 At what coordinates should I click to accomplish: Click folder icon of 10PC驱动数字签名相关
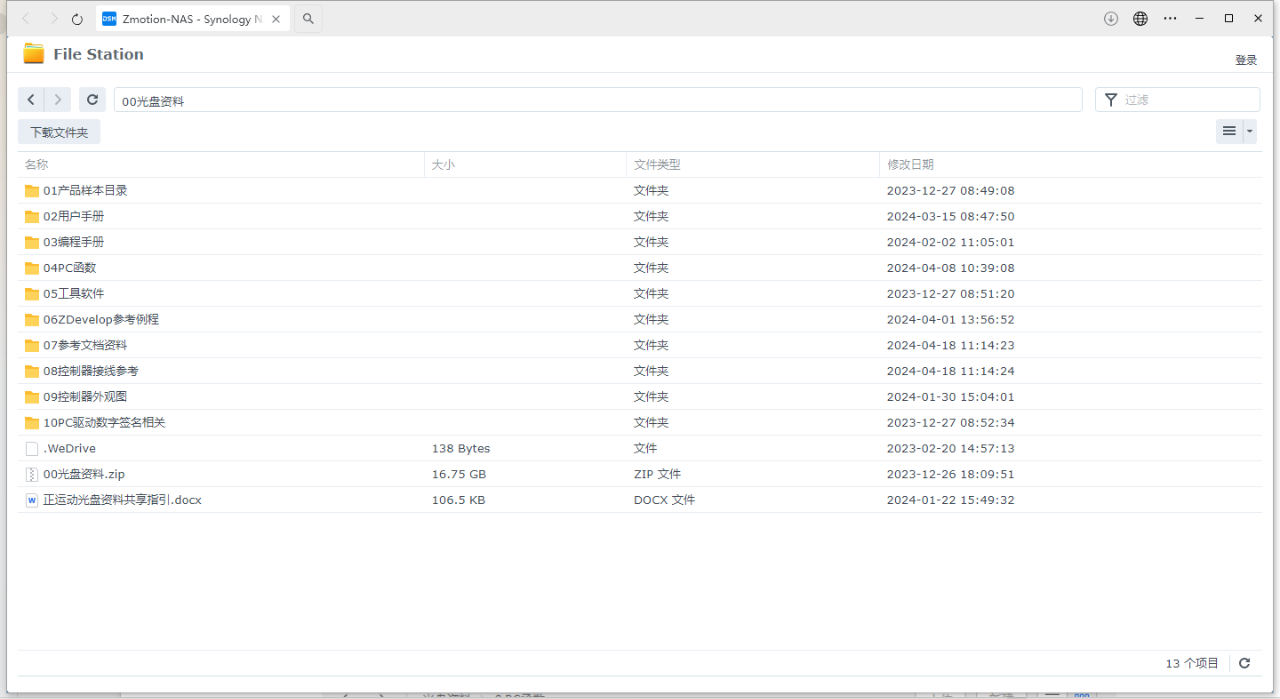coord(32,423)
